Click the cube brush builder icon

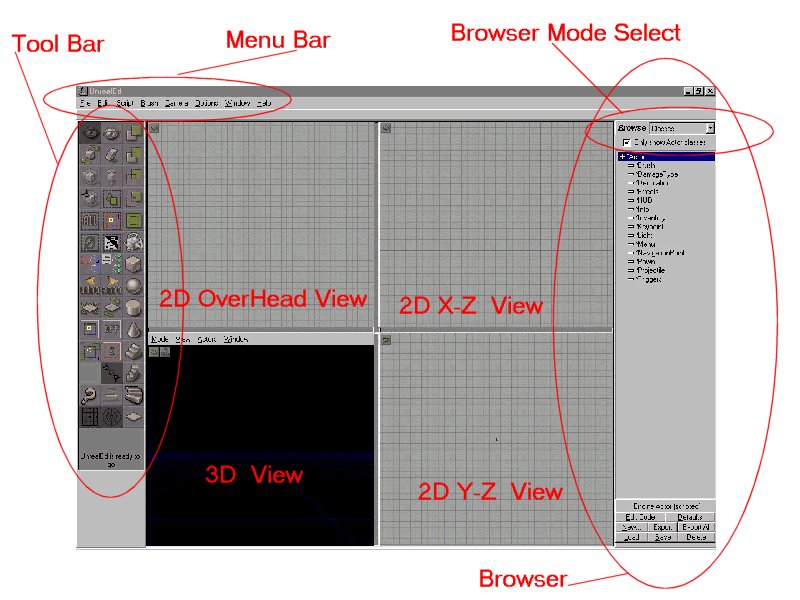click(134, 264)
